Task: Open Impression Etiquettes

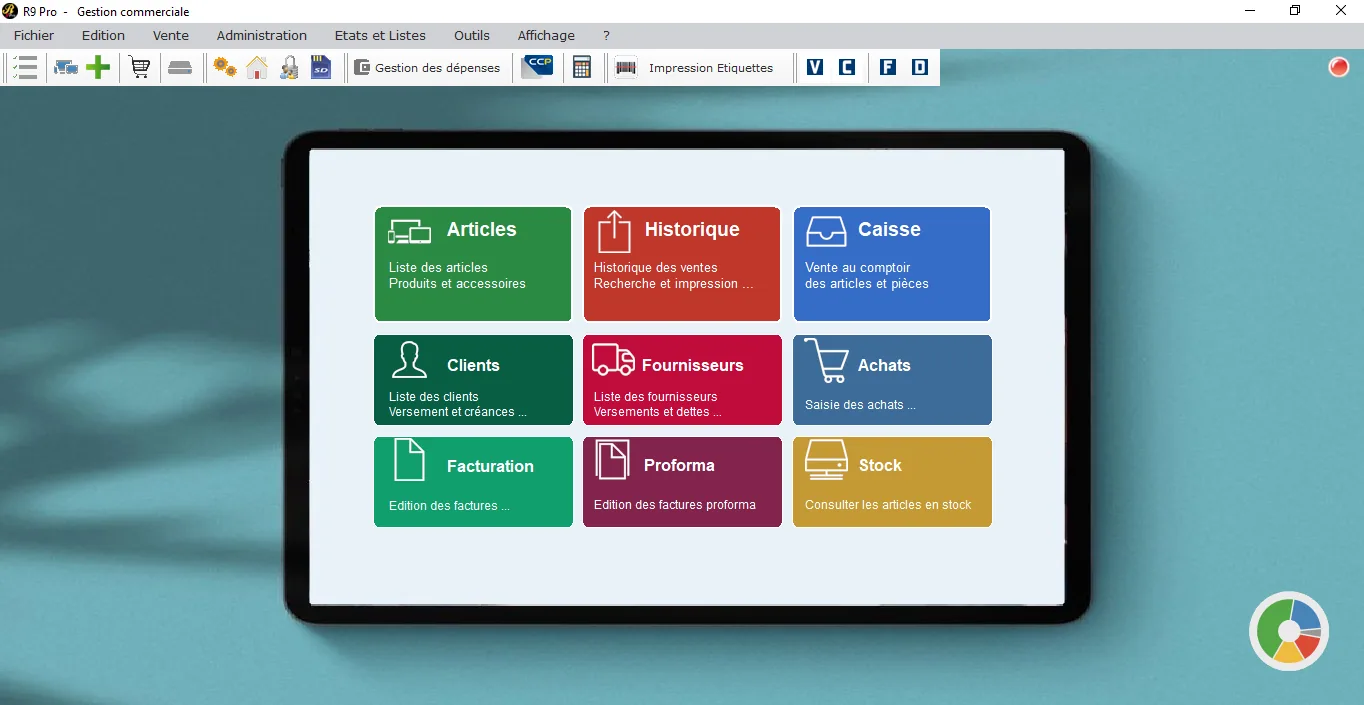Action: [x=711, y=68]
